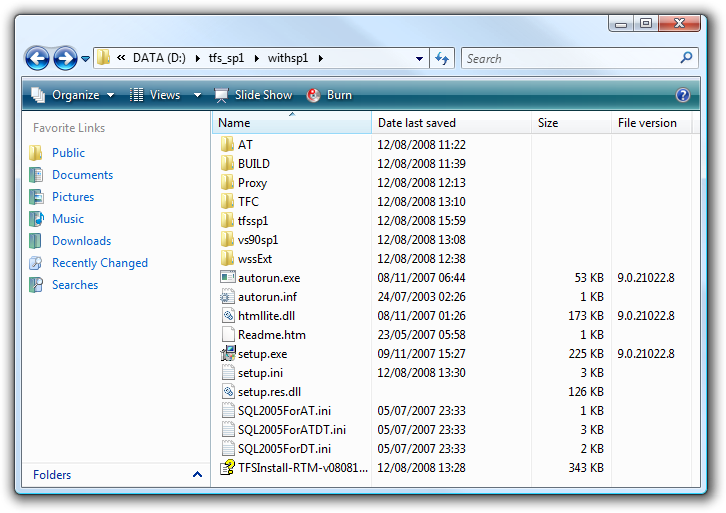Click the 53 KB size value
The image size is (726, 513).
click(589, 278)
